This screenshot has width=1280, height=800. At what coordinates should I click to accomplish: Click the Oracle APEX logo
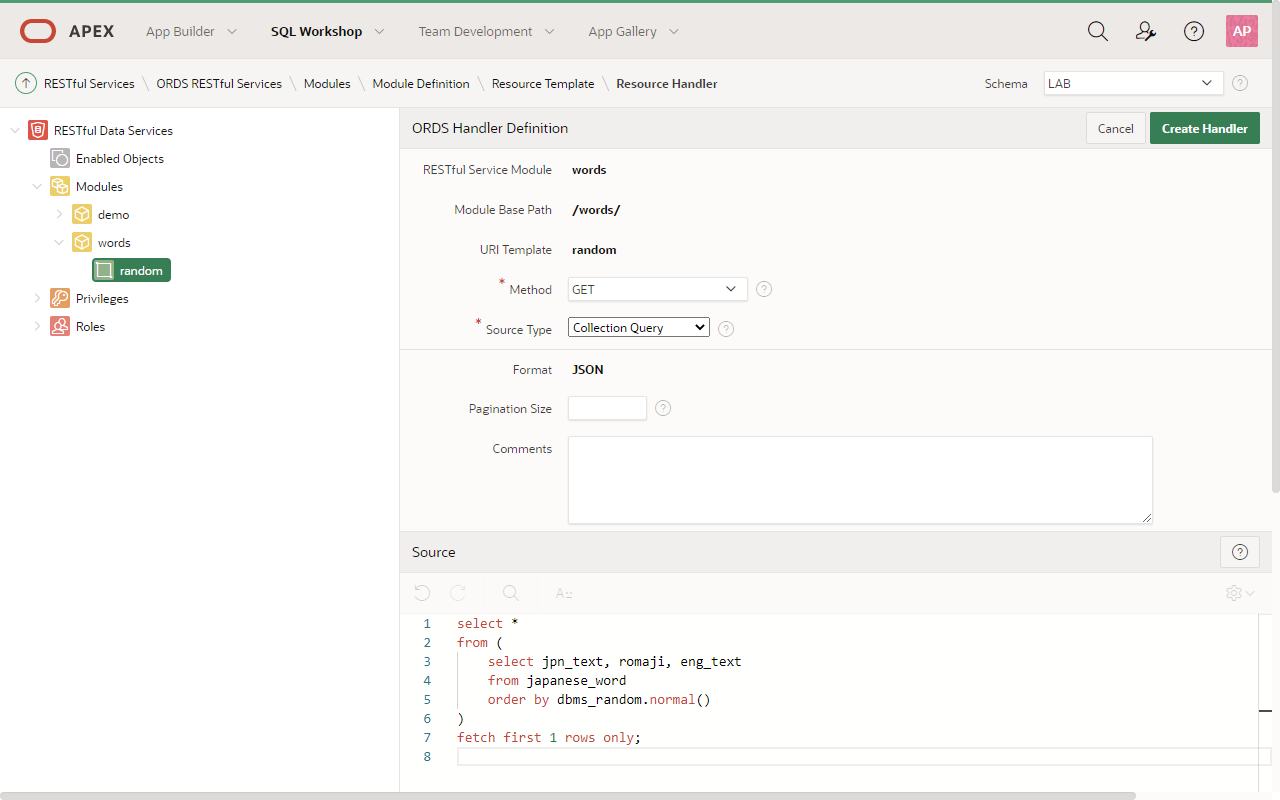(67, 31)
